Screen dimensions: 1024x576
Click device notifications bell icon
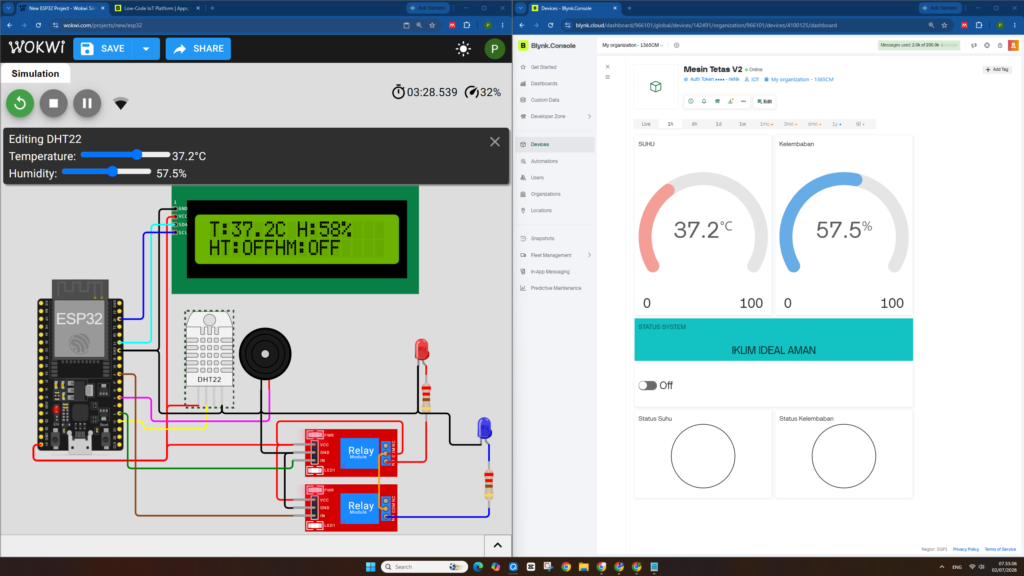[704, 101]
